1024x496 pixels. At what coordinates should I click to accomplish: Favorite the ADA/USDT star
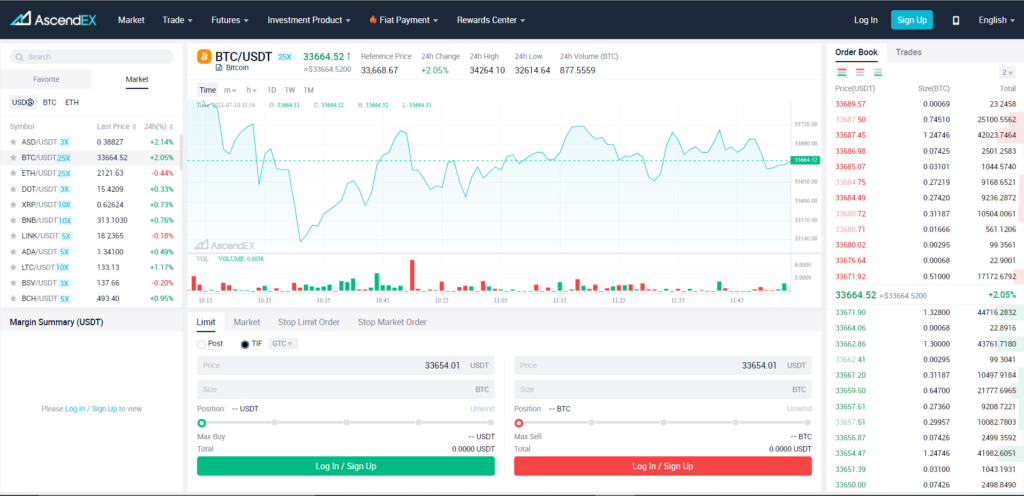coord(13,251)
